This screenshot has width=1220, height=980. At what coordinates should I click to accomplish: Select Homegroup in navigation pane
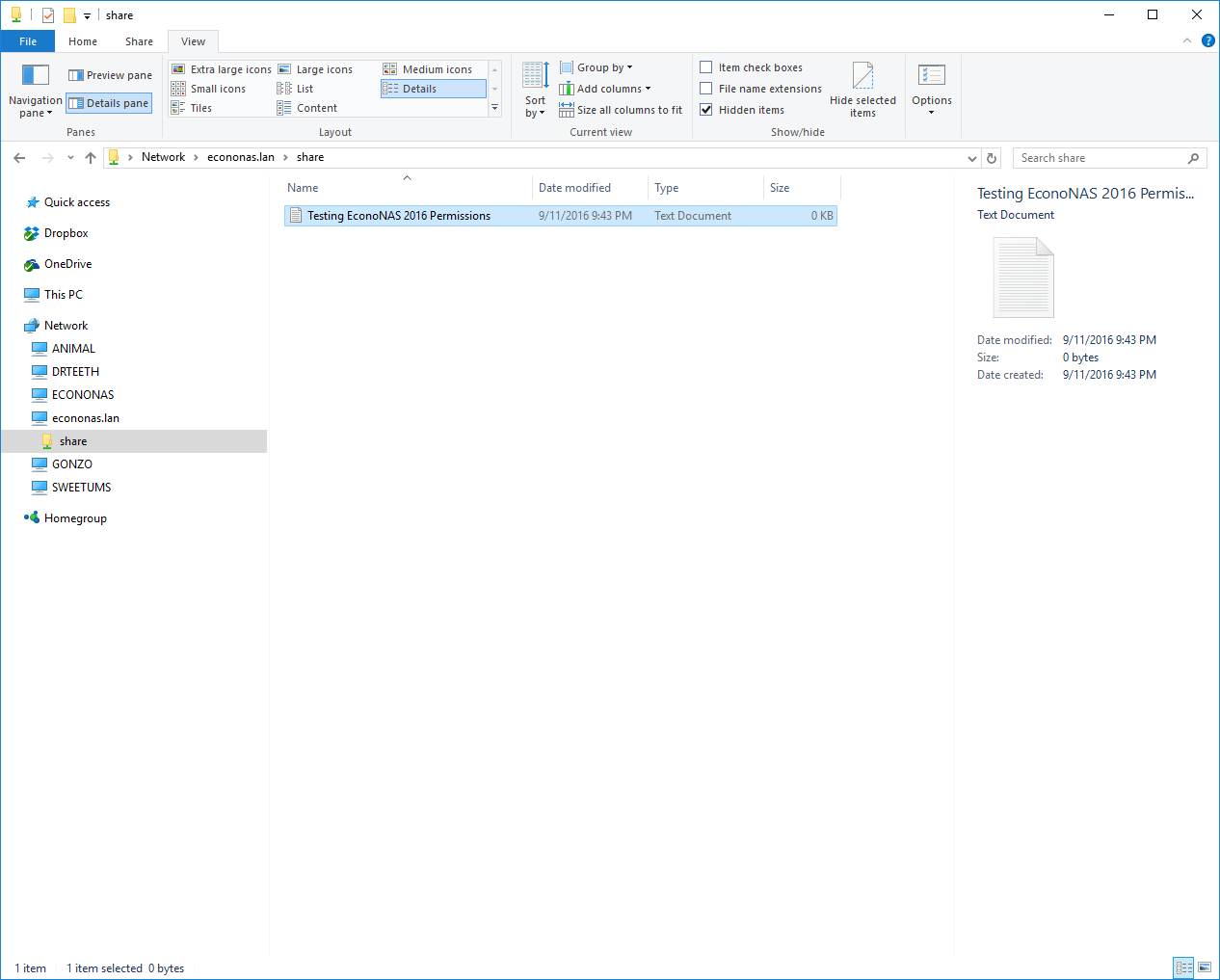(75, 518)
